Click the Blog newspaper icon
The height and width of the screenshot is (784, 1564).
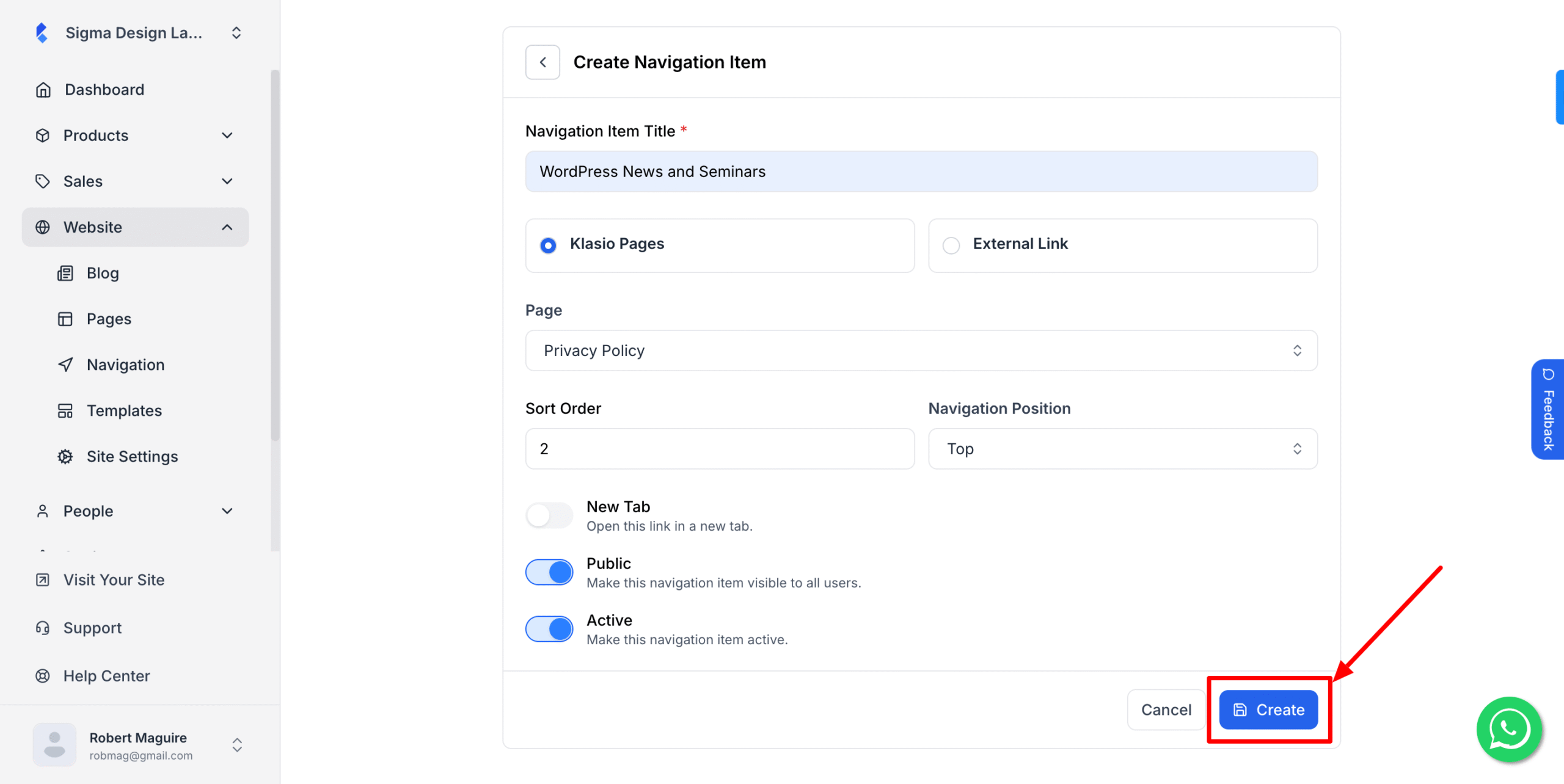[65, 273]
